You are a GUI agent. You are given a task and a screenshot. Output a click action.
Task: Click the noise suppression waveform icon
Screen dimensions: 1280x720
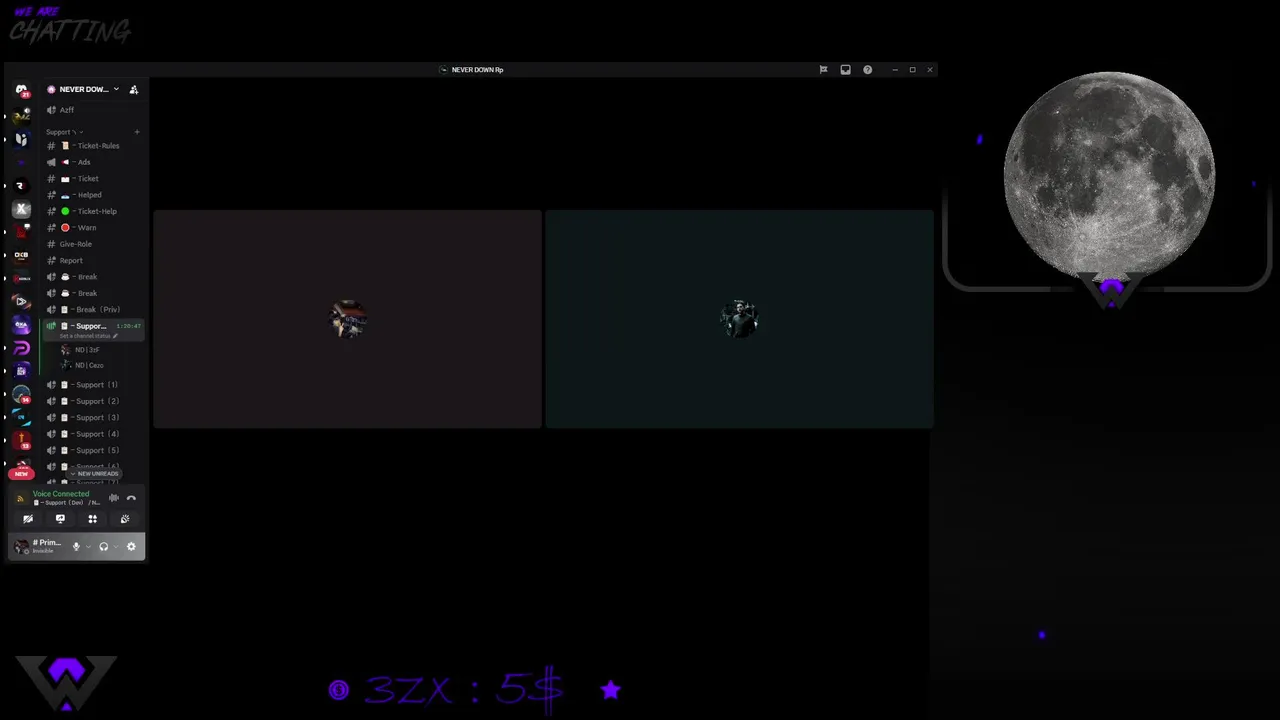pos(114,498)
